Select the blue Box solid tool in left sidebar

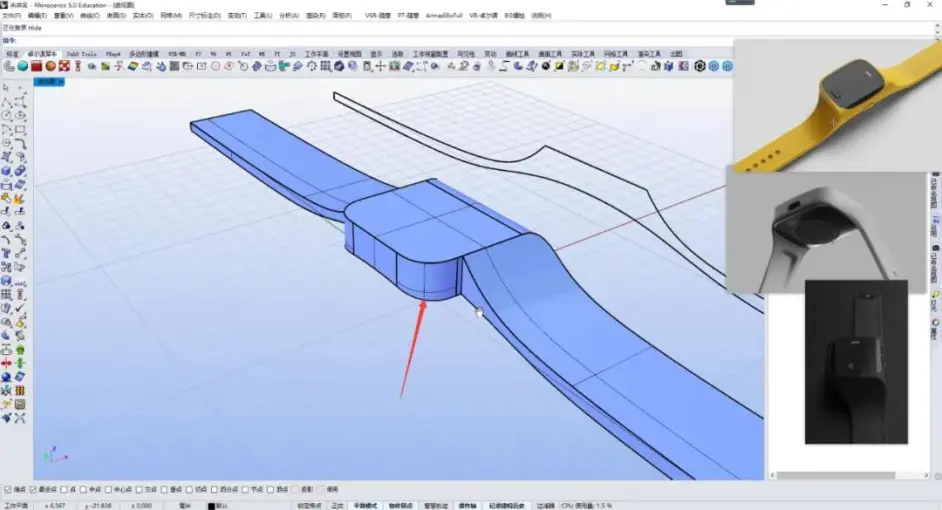[7, 171]
